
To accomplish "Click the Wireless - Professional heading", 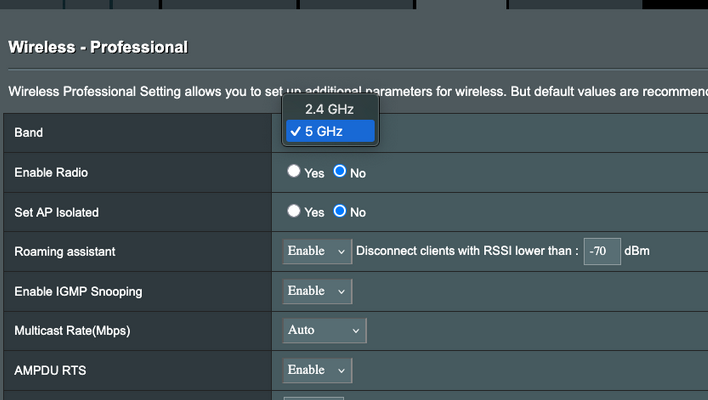I will pyautogui.click(x=98, y=47).
